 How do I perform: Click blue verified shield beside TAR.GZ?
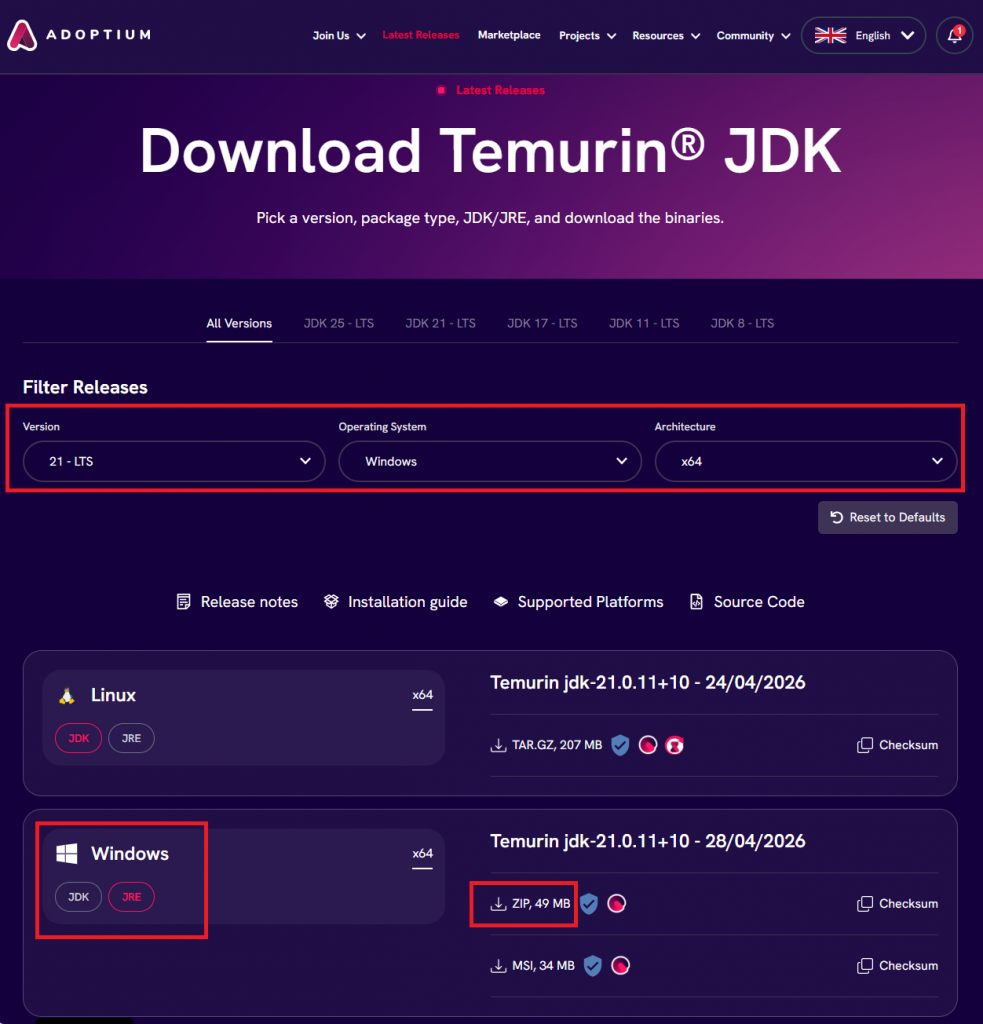click(x=620, y=745)
